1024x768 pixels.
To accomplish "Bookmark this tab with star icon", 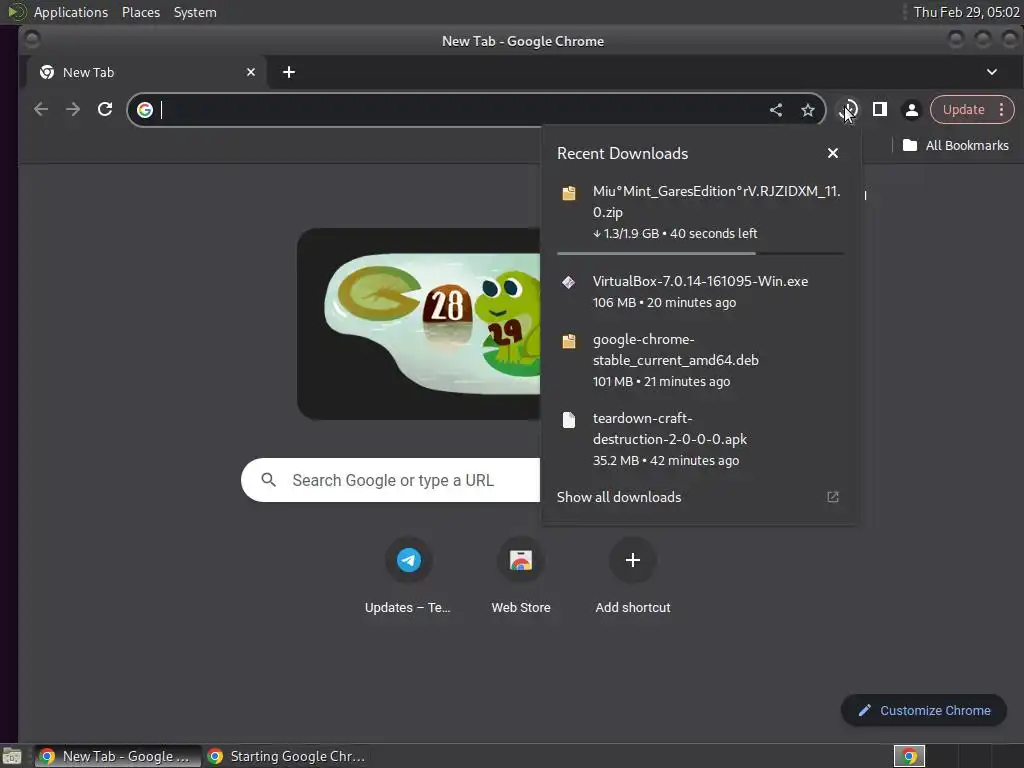I will [x=808, y=110].
